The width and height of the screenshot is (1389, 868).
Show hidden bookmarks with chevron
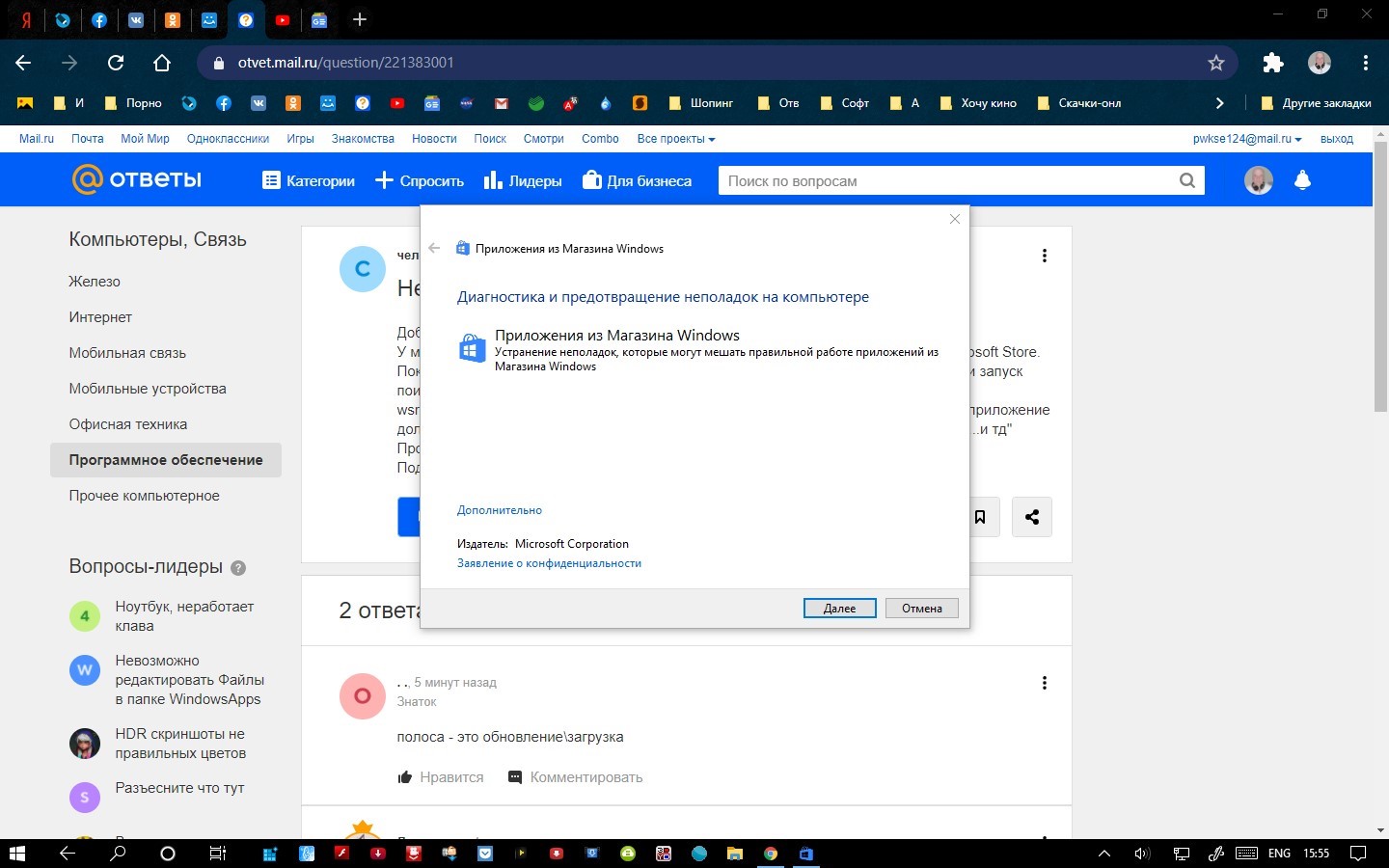[1219, 103]
